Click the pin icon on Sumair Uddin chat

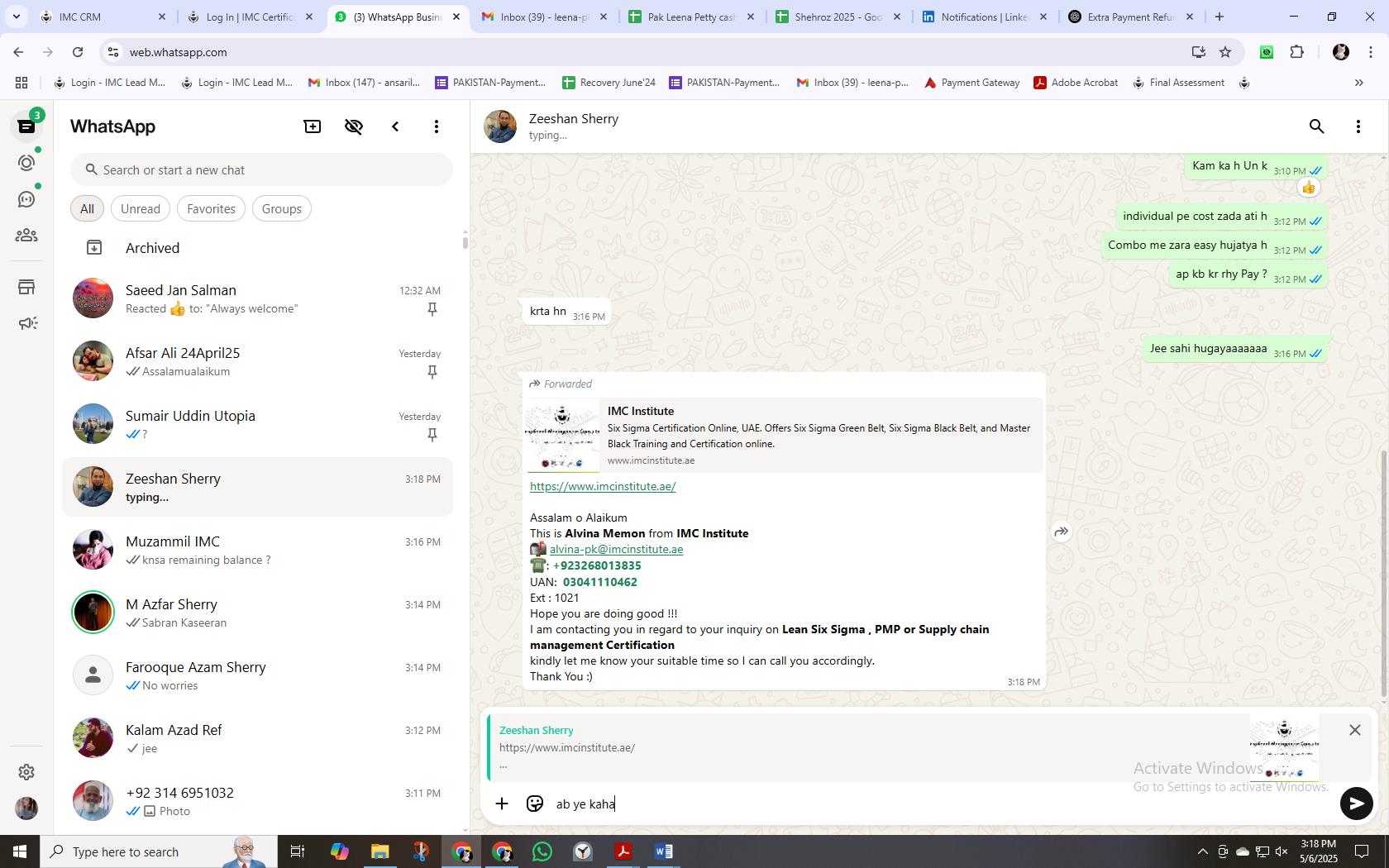point(432,435)
